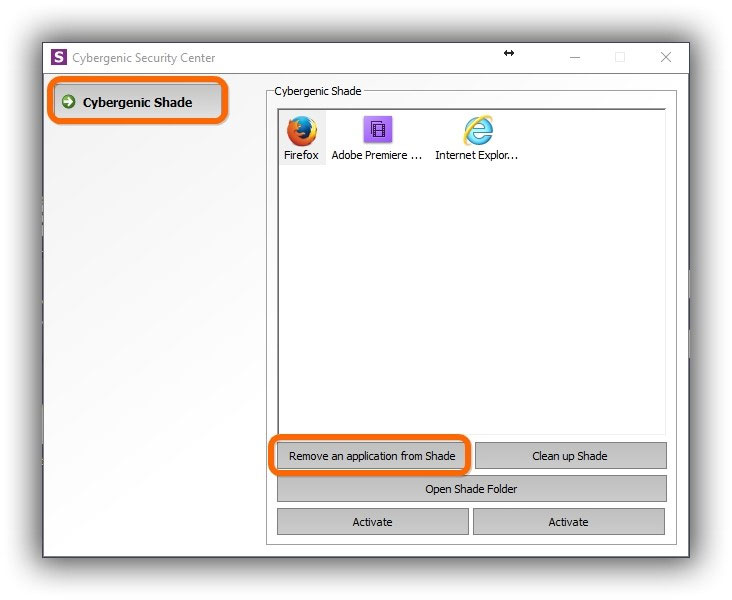The height and width of the screenshot is (600, 732).
Task: Select the Firefox application icon
Action: 301,131
